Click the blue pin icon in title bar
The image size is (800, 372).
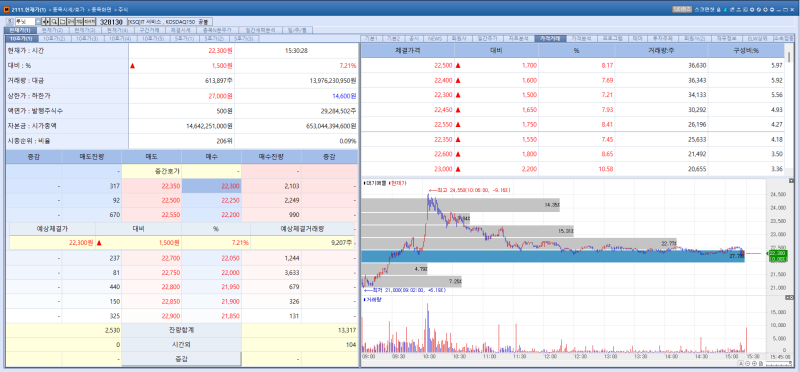pyautogui.click(x=725, y=9)
